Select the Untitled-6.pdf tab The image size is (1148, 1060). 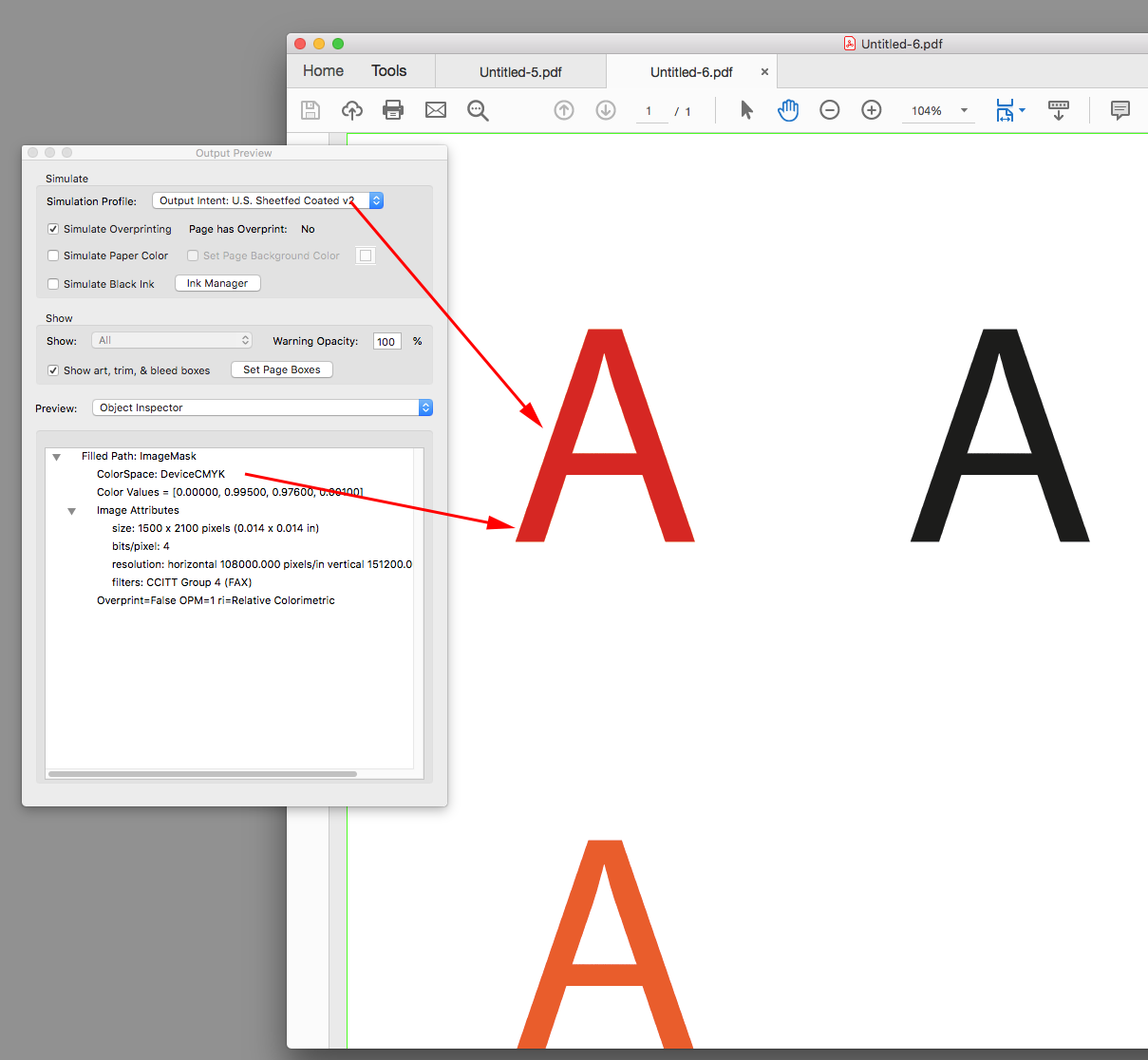point(691,72)
